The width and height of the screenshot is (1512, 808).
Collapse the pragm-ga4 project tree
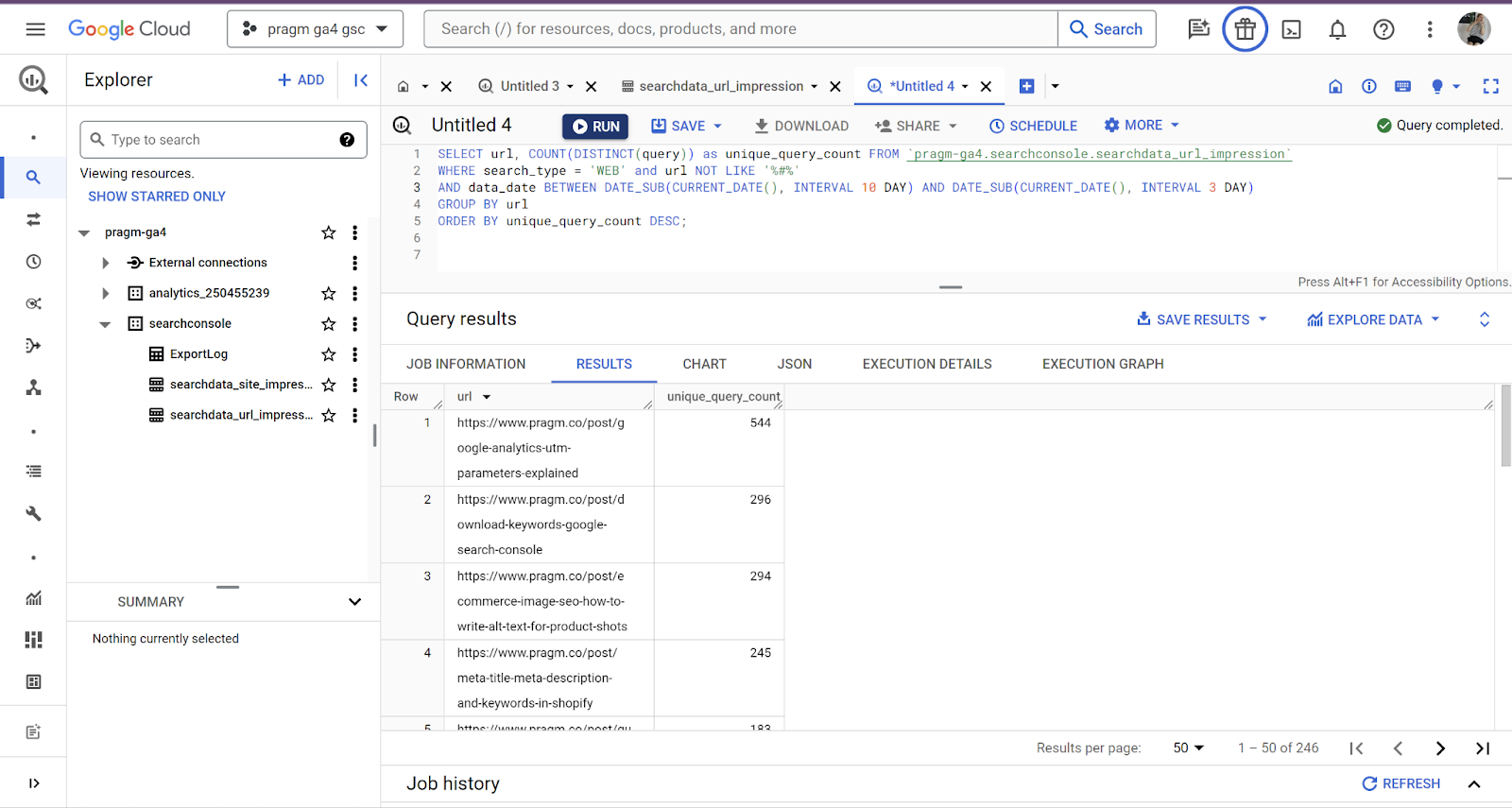84,232
